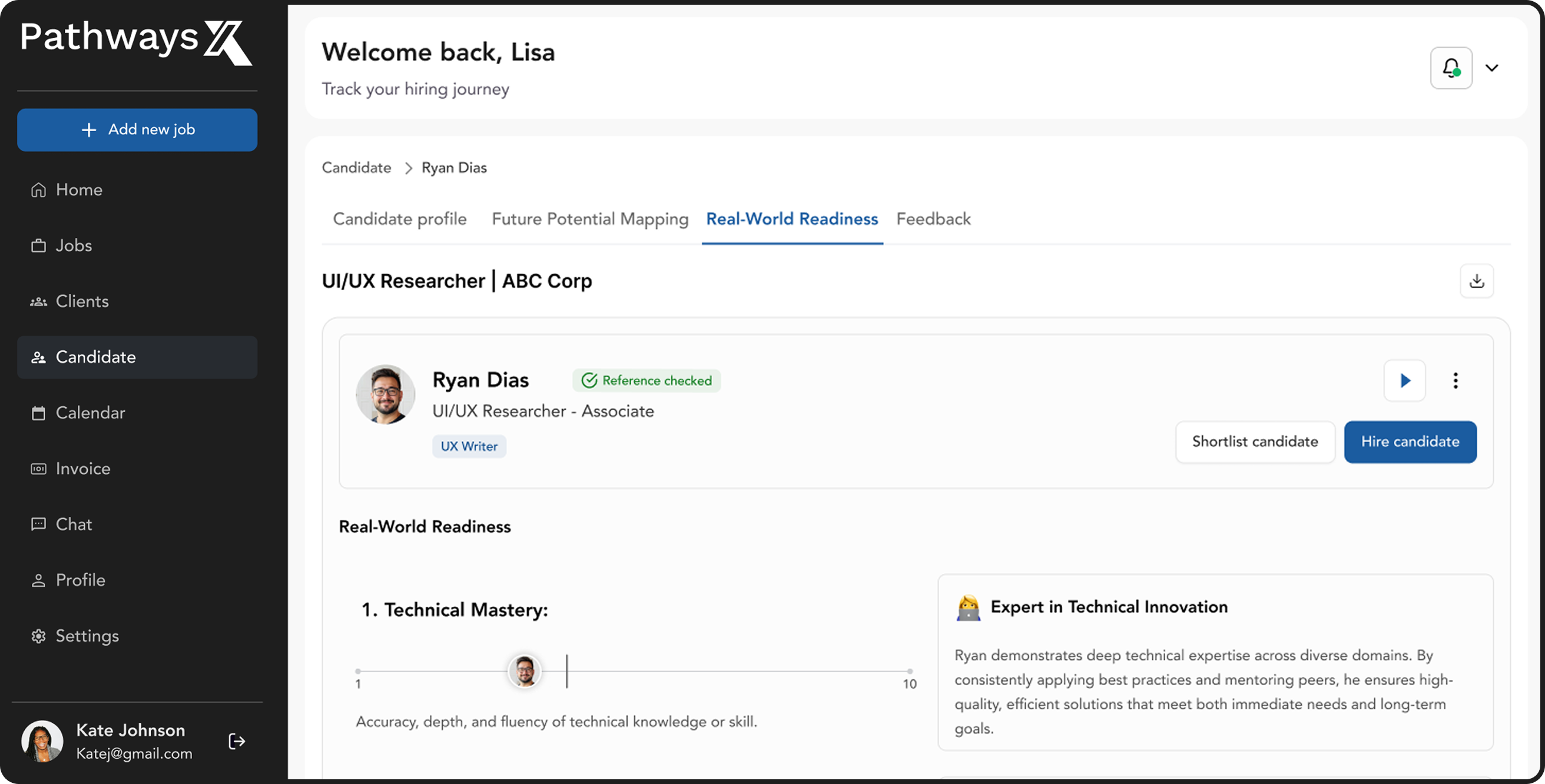The height and width of the screenshot is (784, 1545).
Task: Click Ryan Dias's profile photo
Action: pos(386,394)
